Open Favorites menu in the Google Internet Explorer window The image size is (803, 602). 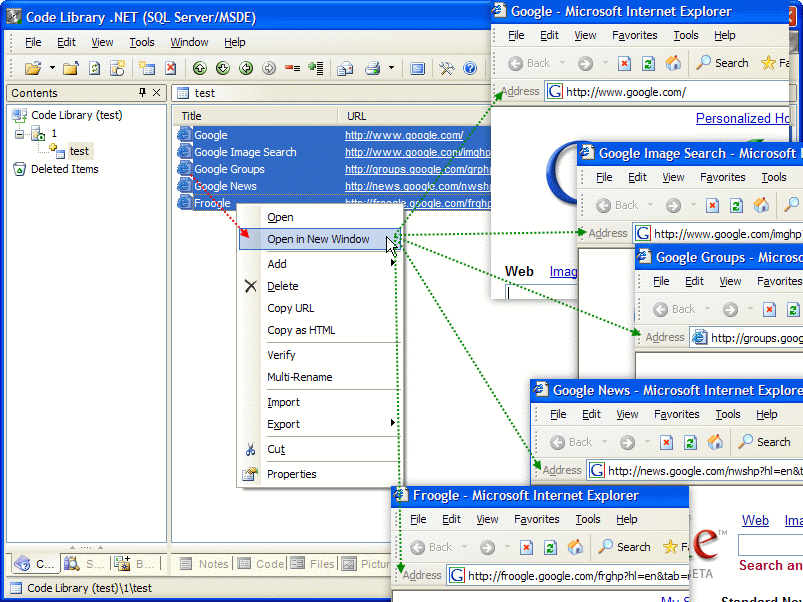click(635, 35)
